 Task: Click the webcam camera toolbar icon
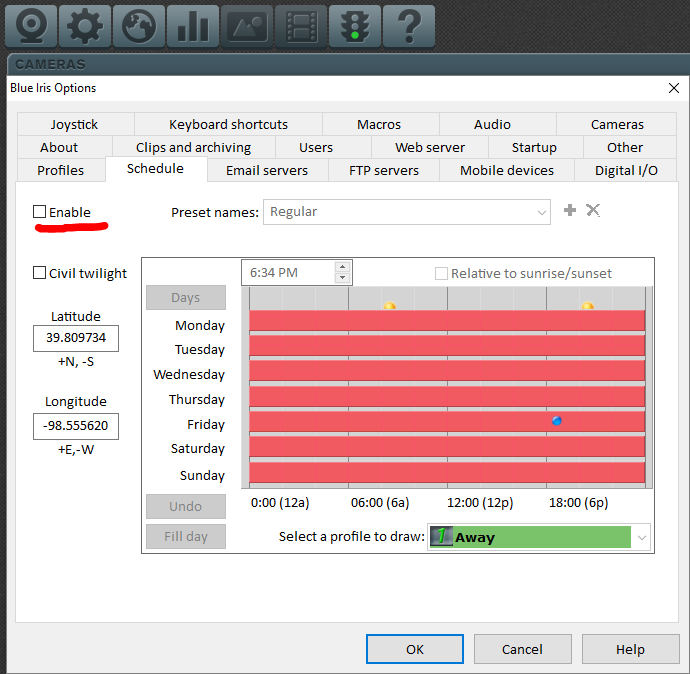point(31,26)
